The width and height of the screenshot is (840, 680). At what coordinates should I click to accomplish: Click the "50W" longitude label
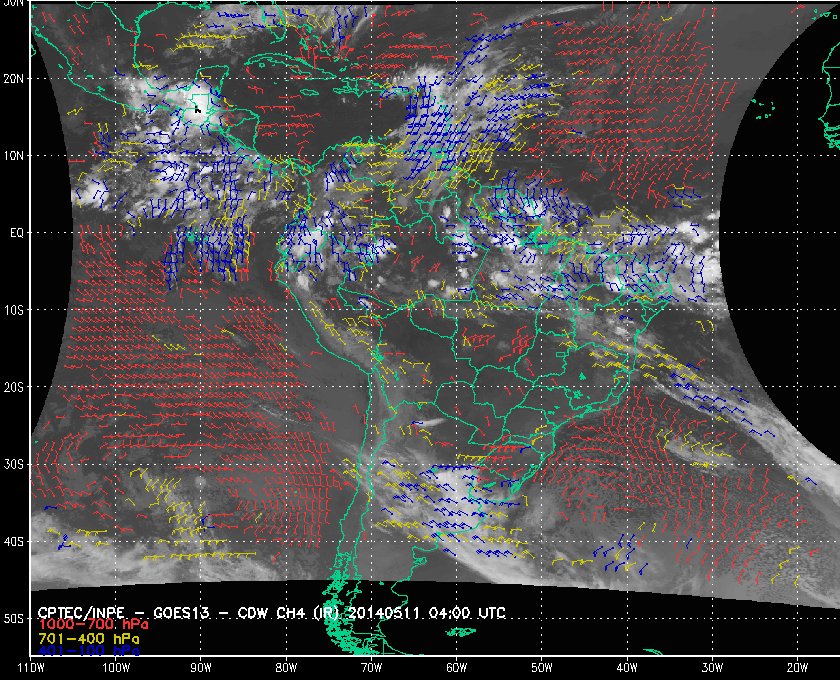(542, 668)
